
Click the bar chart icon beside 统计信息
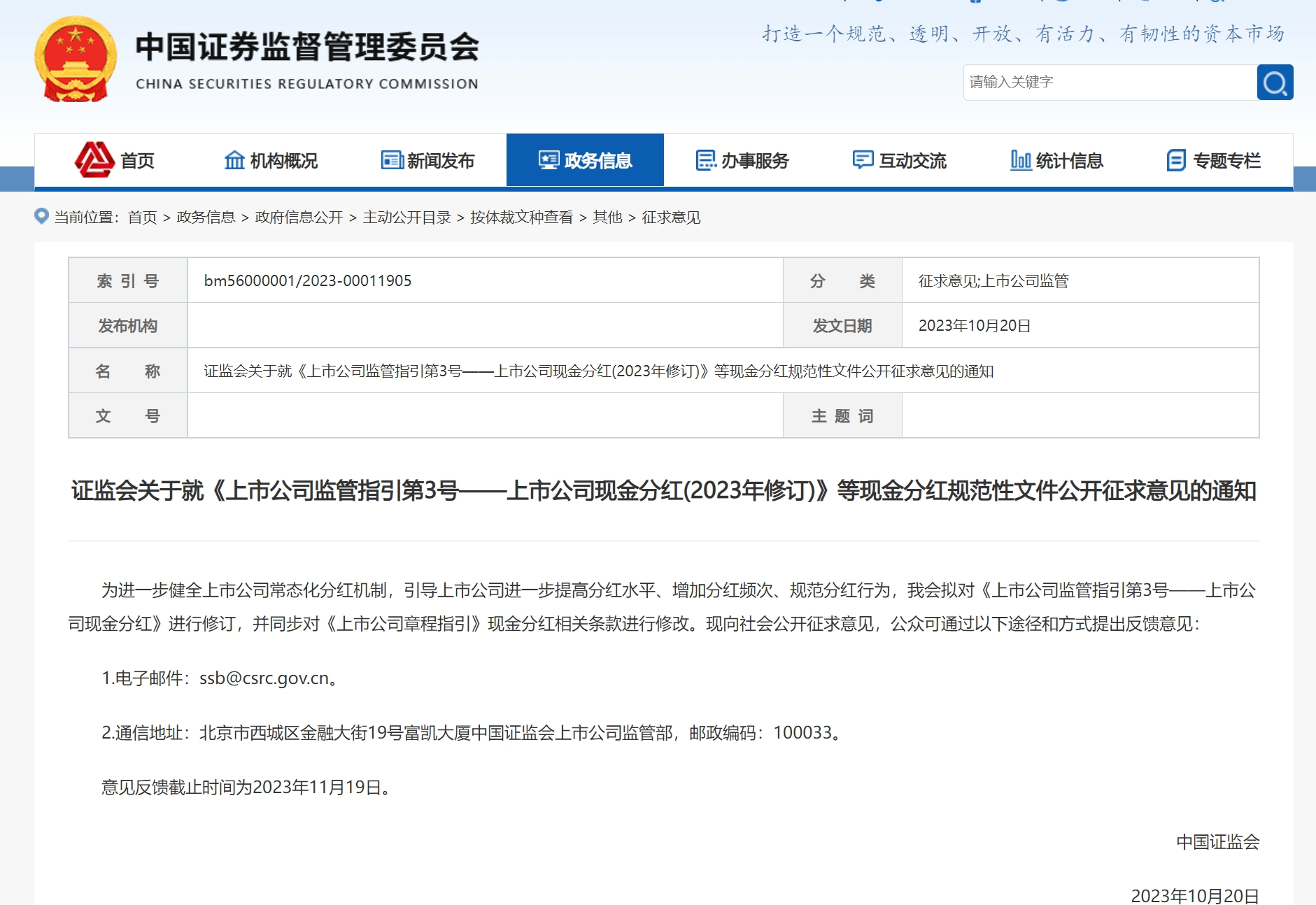1021,160
